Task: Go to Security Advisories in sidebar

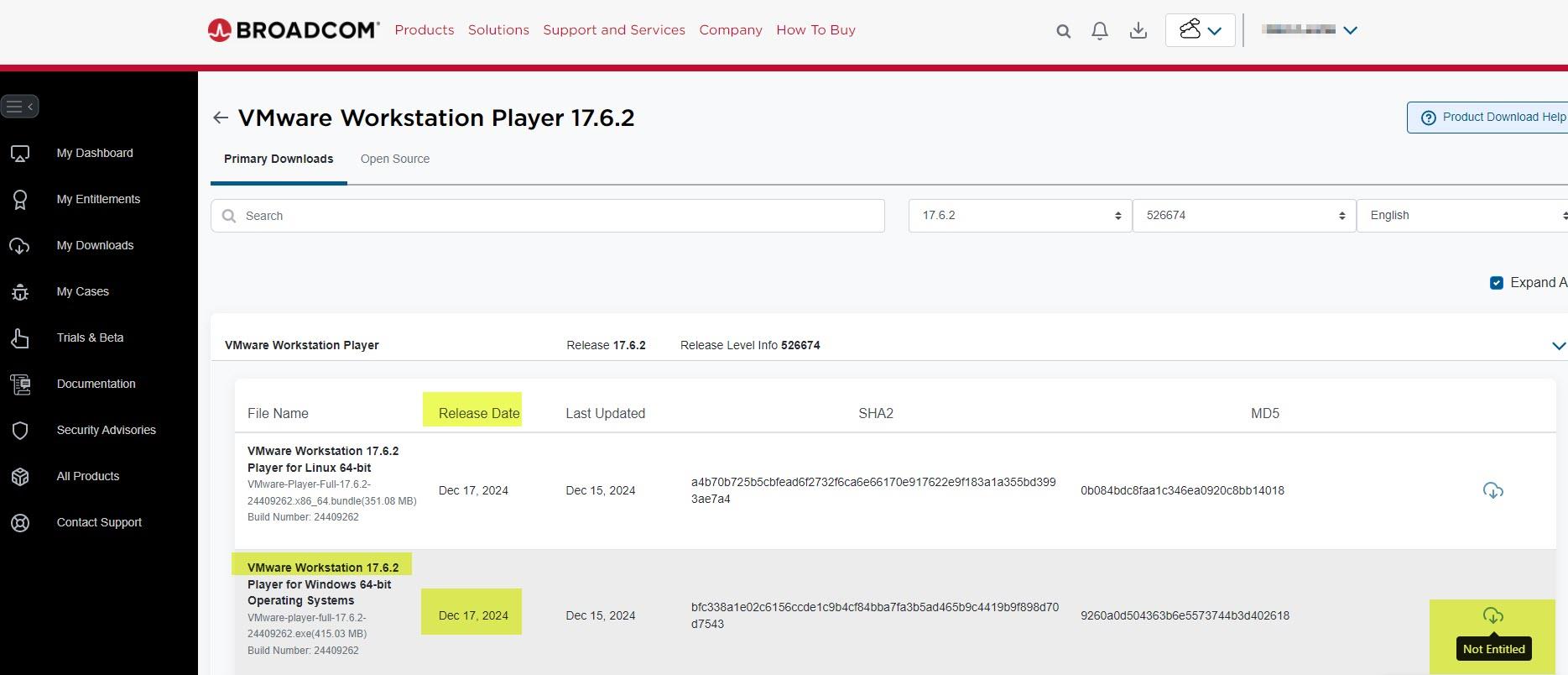Action: tap(106, 430)
